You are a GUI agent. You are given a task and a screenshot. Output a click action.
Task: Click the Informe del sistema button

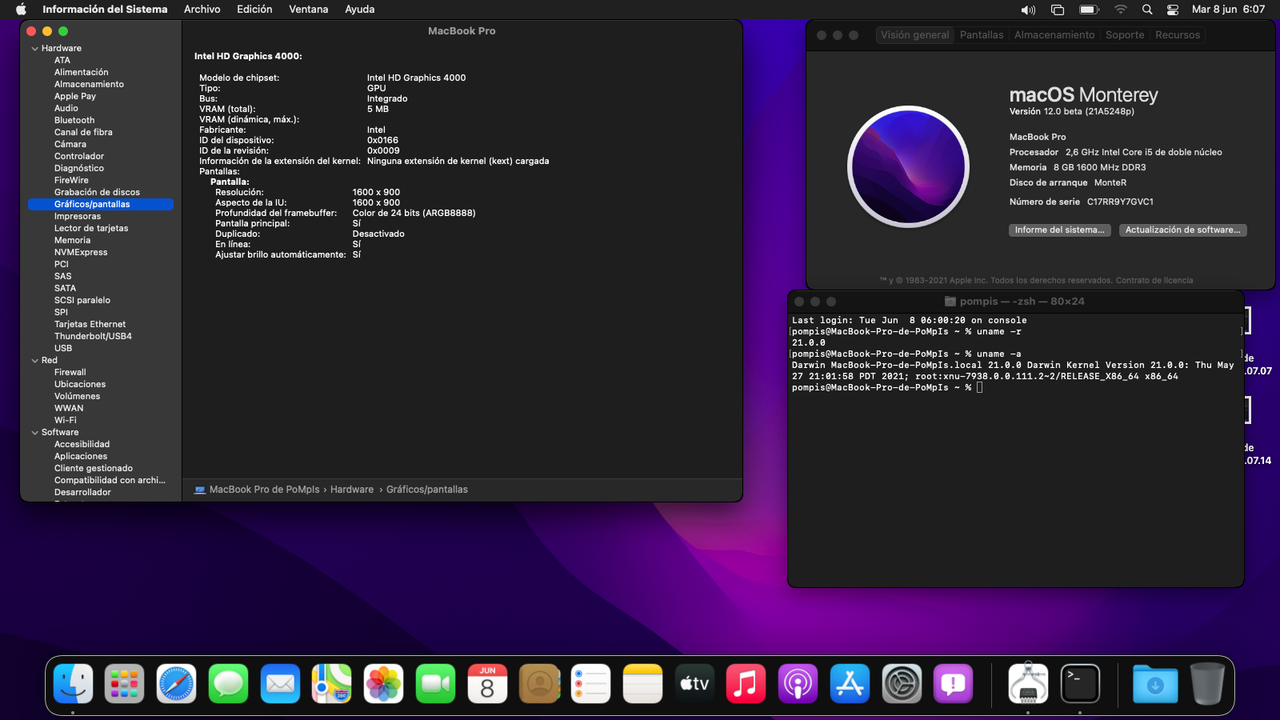[1059, 230]
